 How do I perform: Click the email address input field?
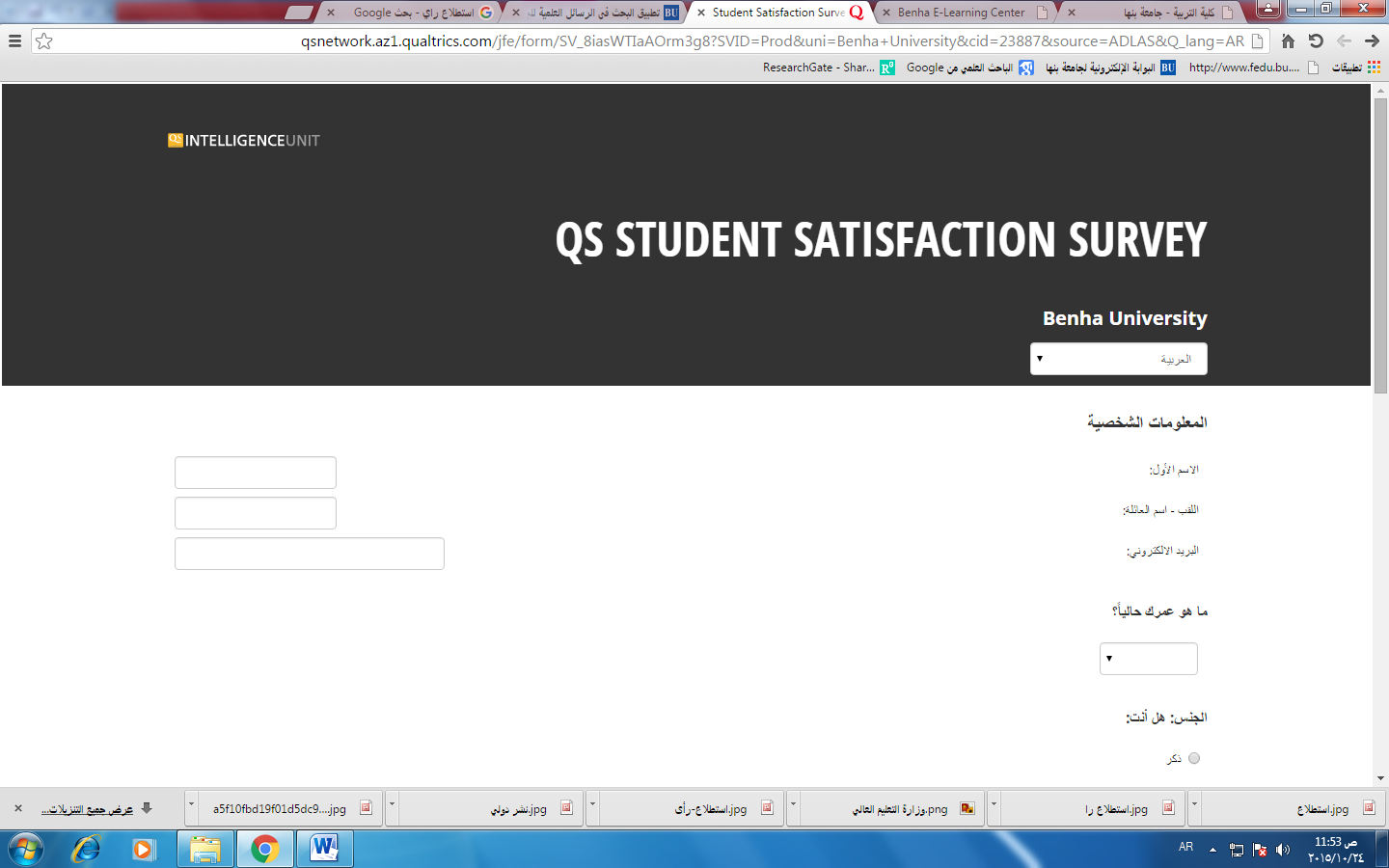310,554
